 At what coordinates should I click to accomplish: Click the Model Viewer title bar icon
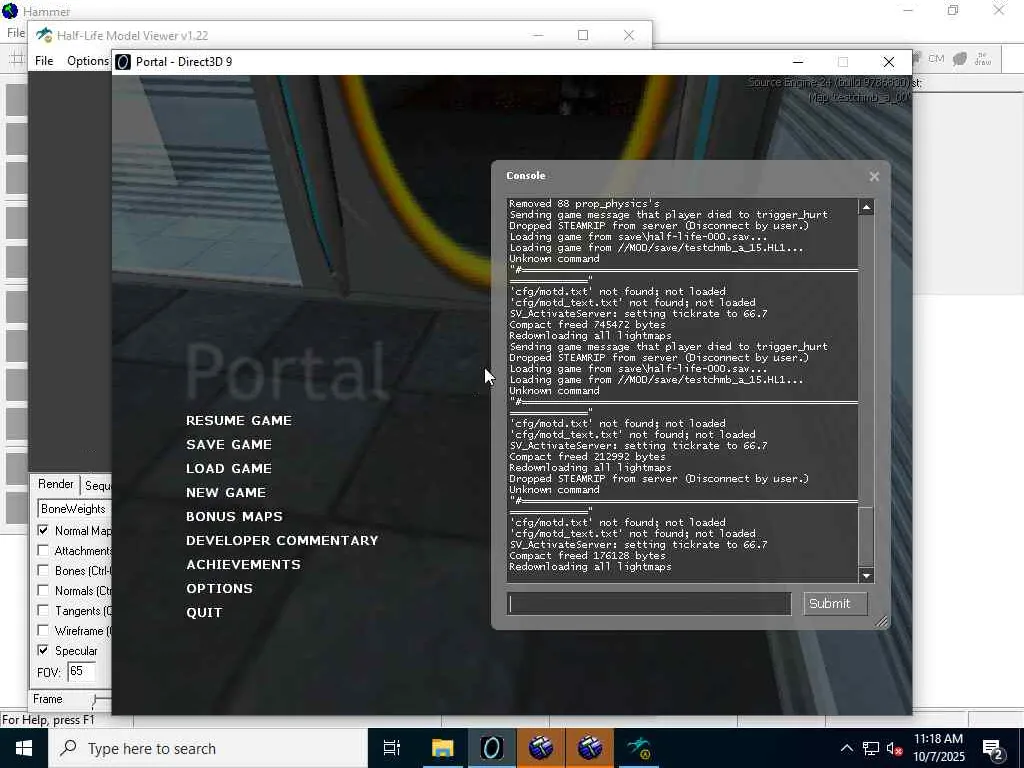[x=44, y=35]
